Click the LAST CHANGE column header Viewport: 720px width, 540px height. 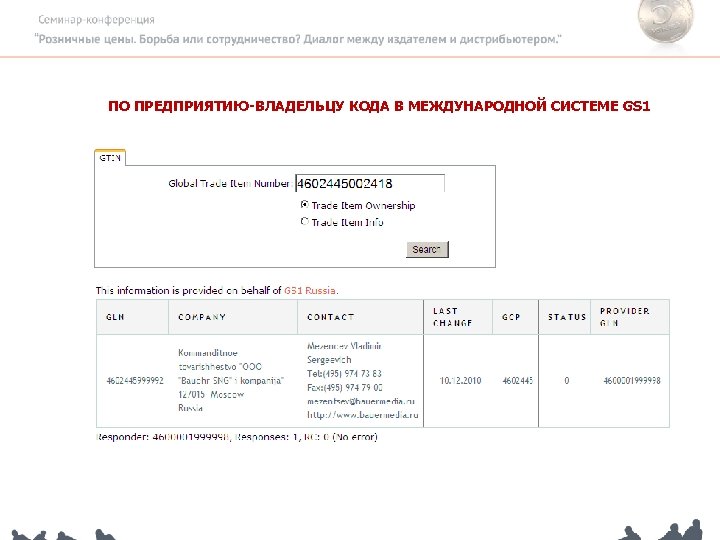[458, 317]
